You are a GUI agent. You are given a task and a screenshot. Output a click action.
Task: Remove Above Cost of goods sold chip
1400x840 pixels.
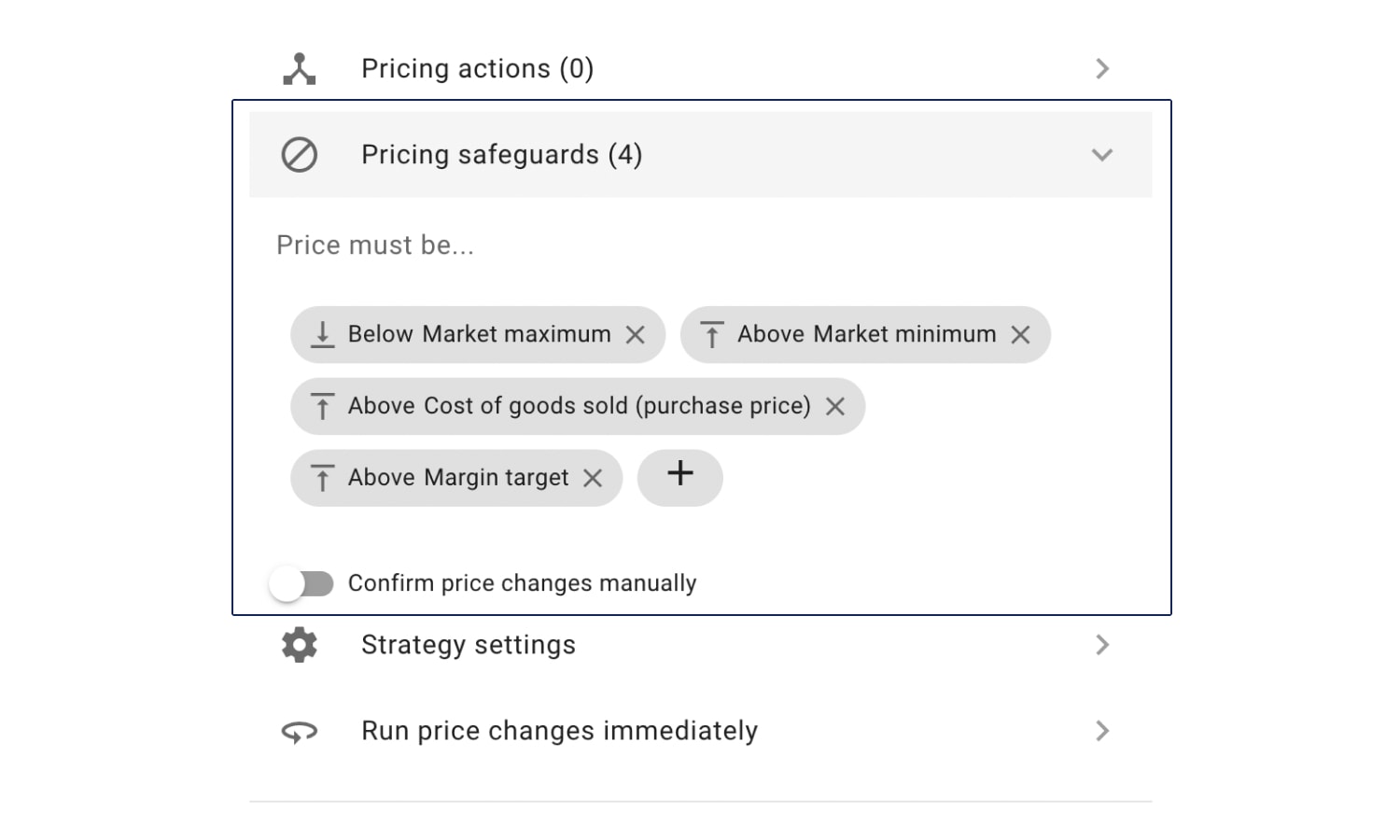(x=835, y=406)
